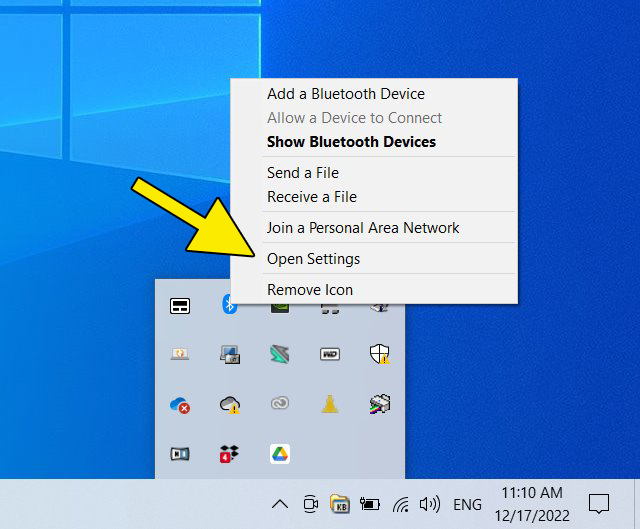The image size is (640, 529).
Task: Open the Wi-Fi network icon
Action: point(401,505)
